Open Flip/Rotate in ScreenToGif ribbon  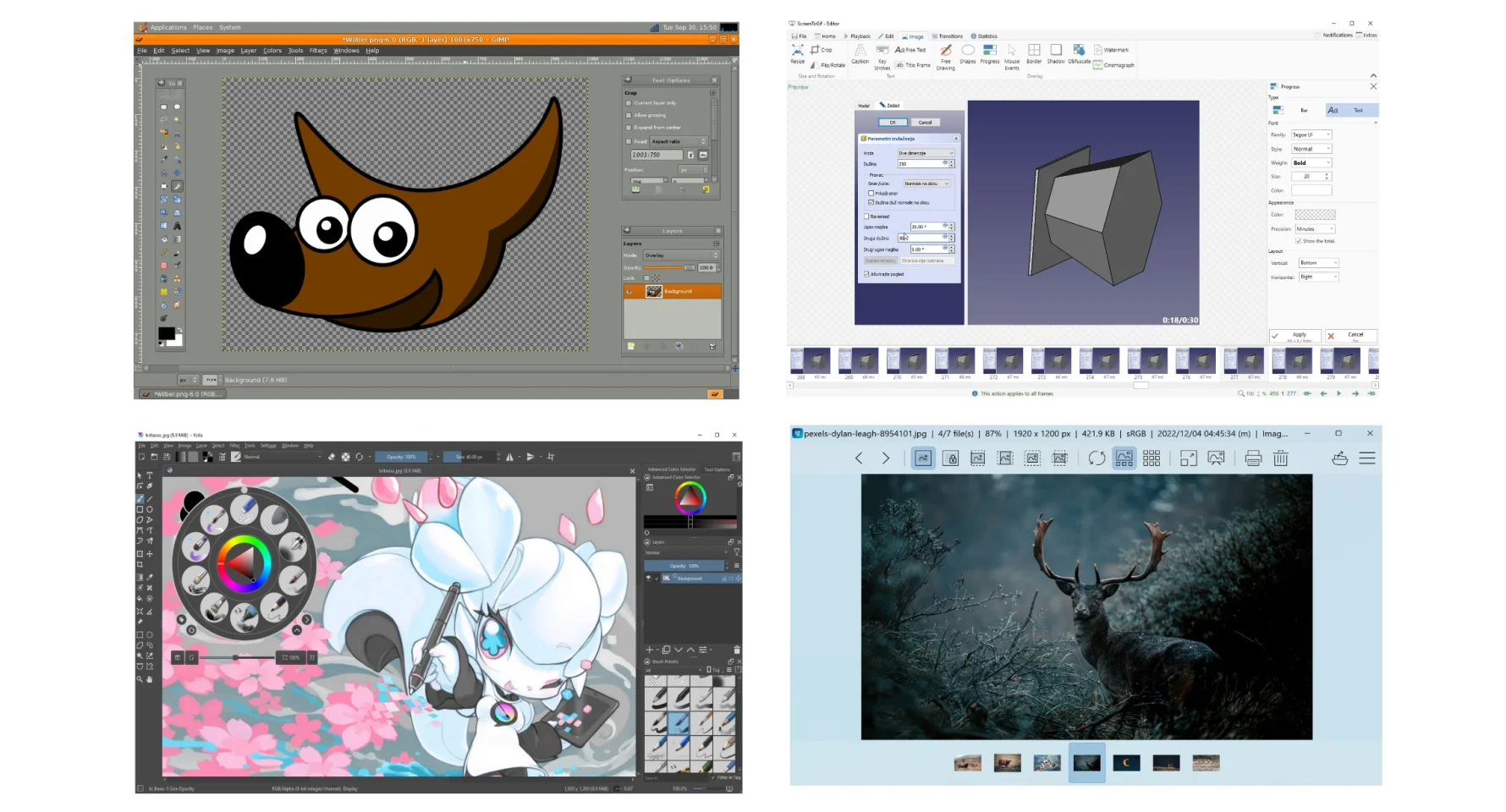coord(827,65)
